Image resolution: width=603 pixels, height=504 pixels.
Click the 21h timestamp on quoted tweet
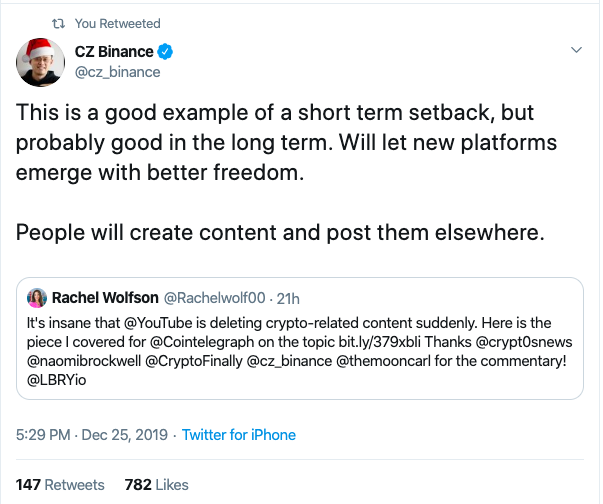coord(288,299)
